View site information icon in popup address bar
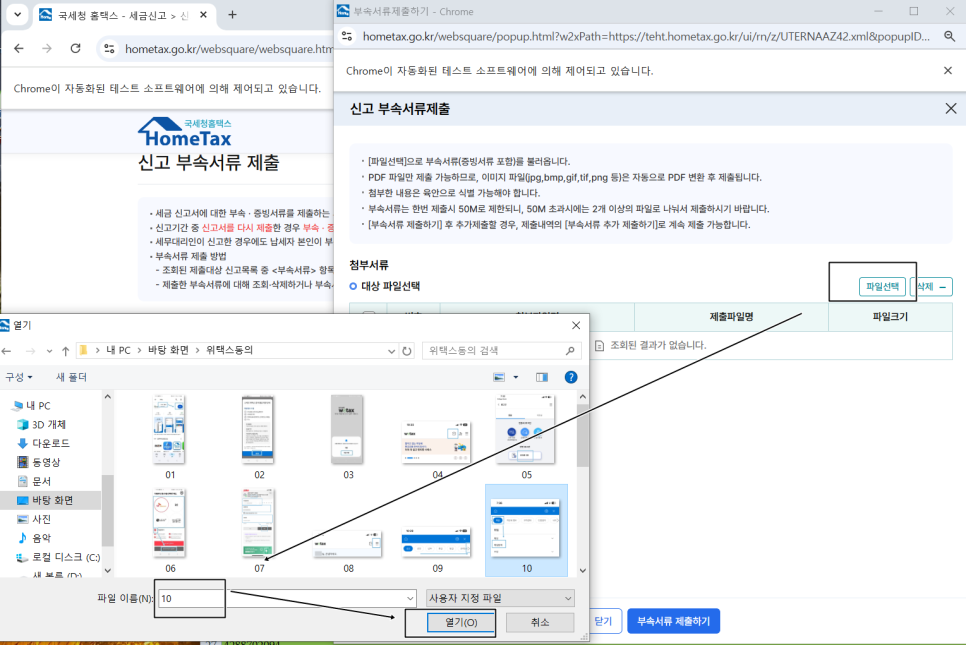 click(347, 36)
